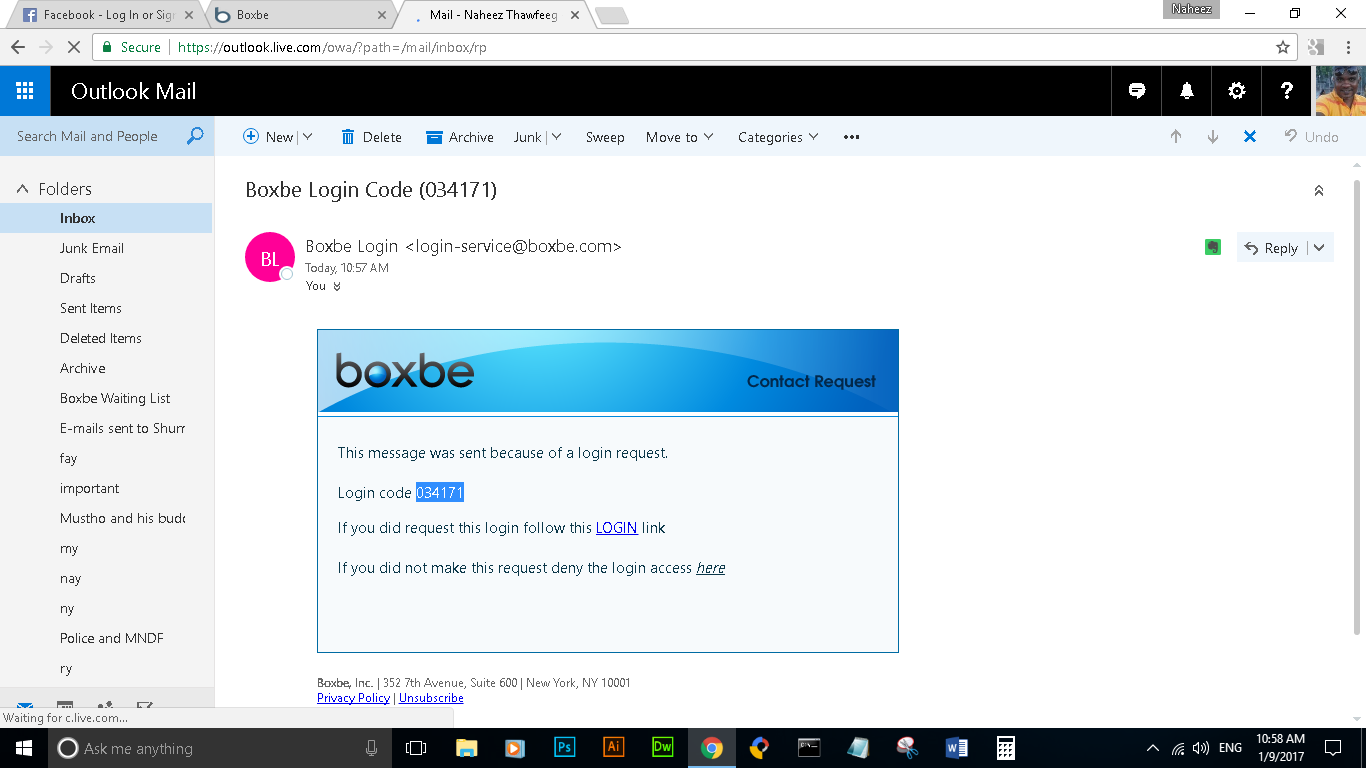Open a new browser tab
Viewport: 1366px width, 768px height.
pyautogui.click(x=611, y=15)
